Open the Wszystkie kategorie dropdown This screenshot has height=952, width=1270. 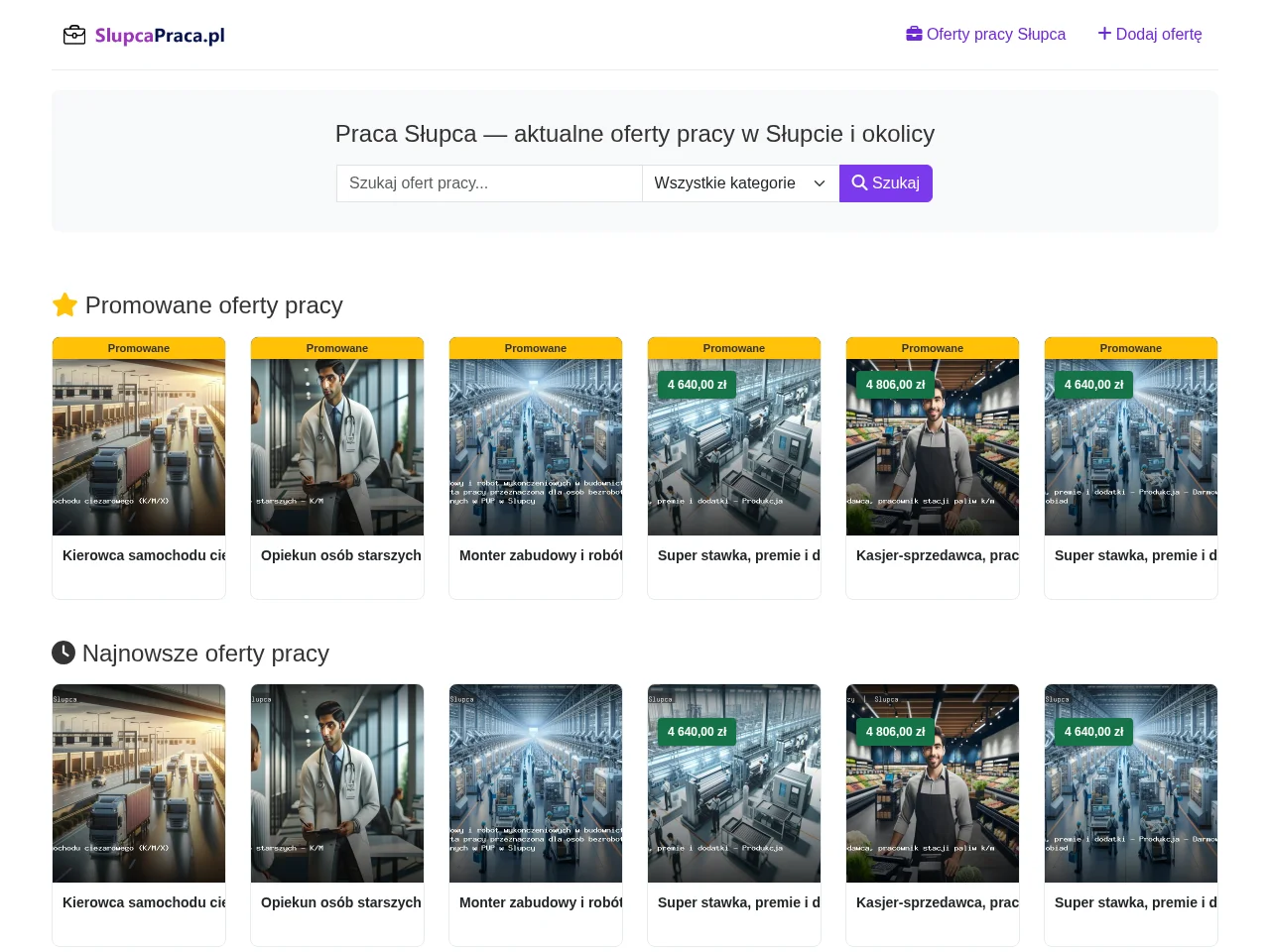coord(740,183)
